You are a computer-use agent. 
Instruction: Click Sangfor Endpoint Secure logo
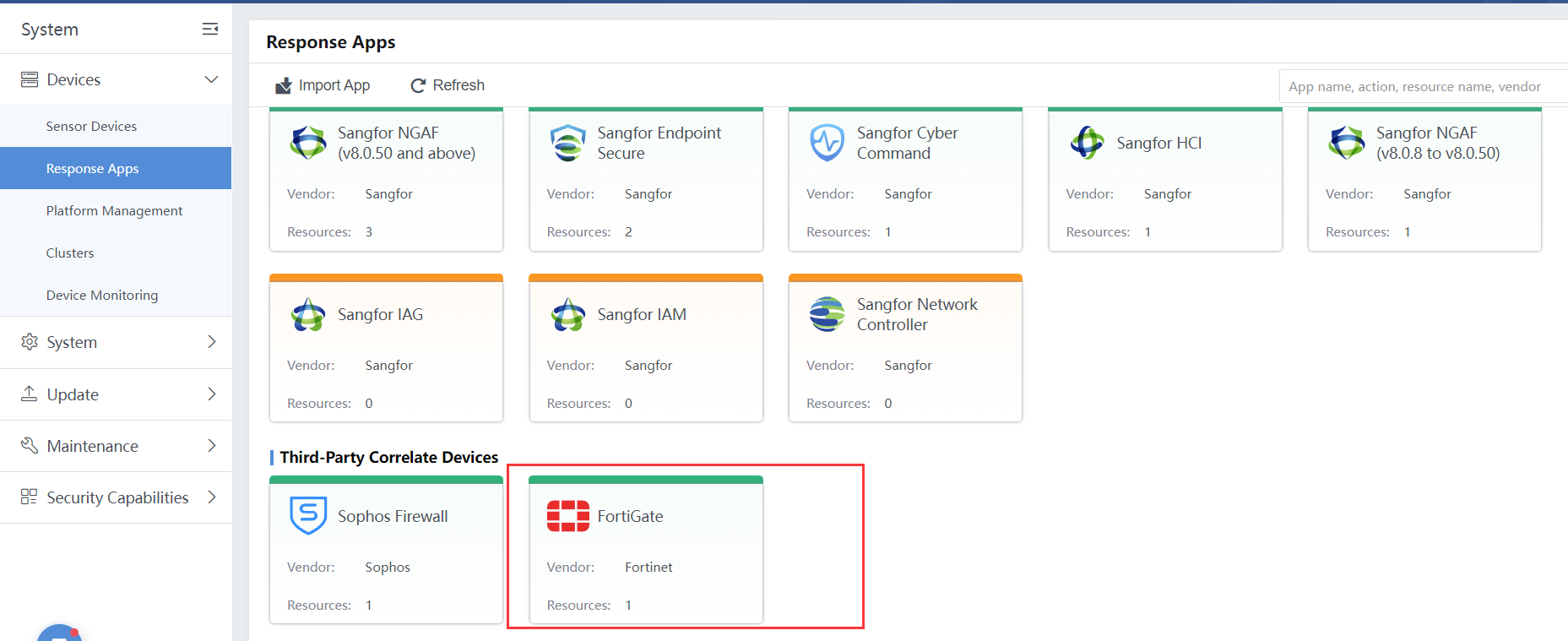point(568,143)
